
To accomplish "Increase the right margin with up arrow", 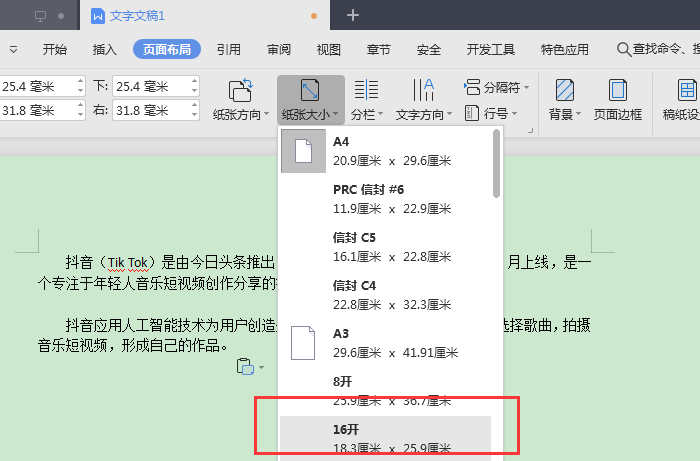I will (194, 105).
